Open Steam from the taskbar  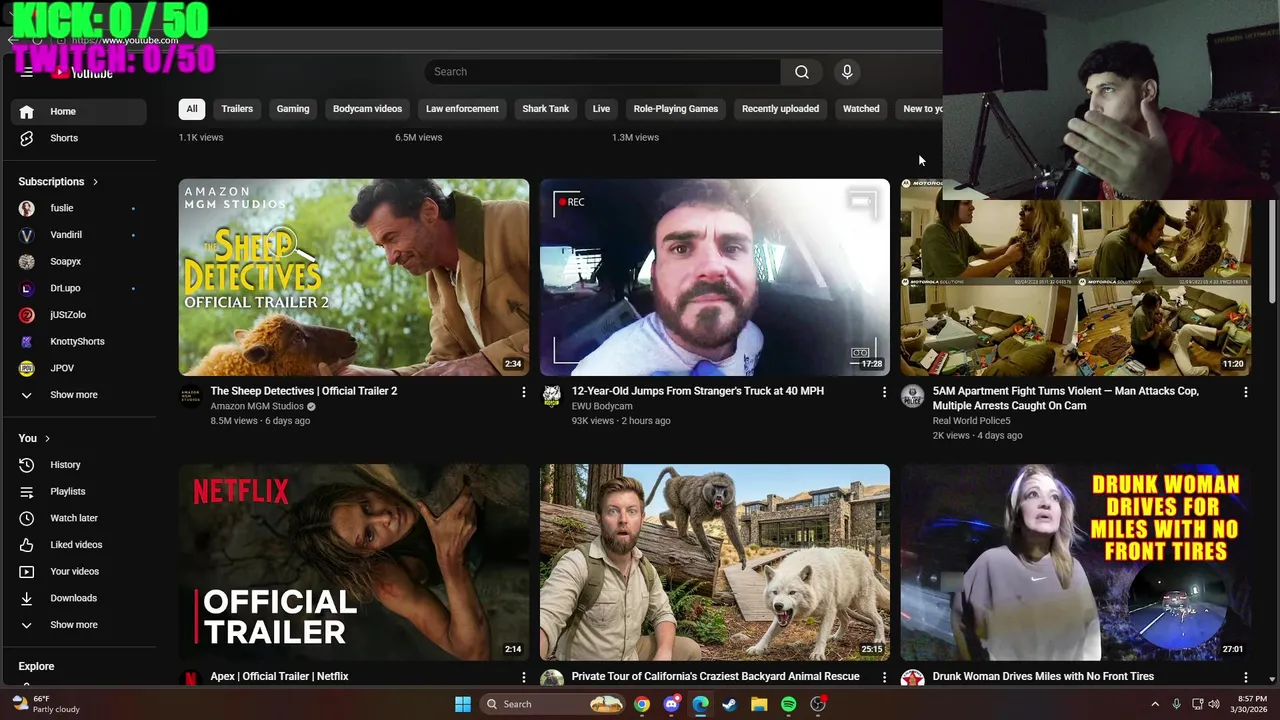click(730, 704)
